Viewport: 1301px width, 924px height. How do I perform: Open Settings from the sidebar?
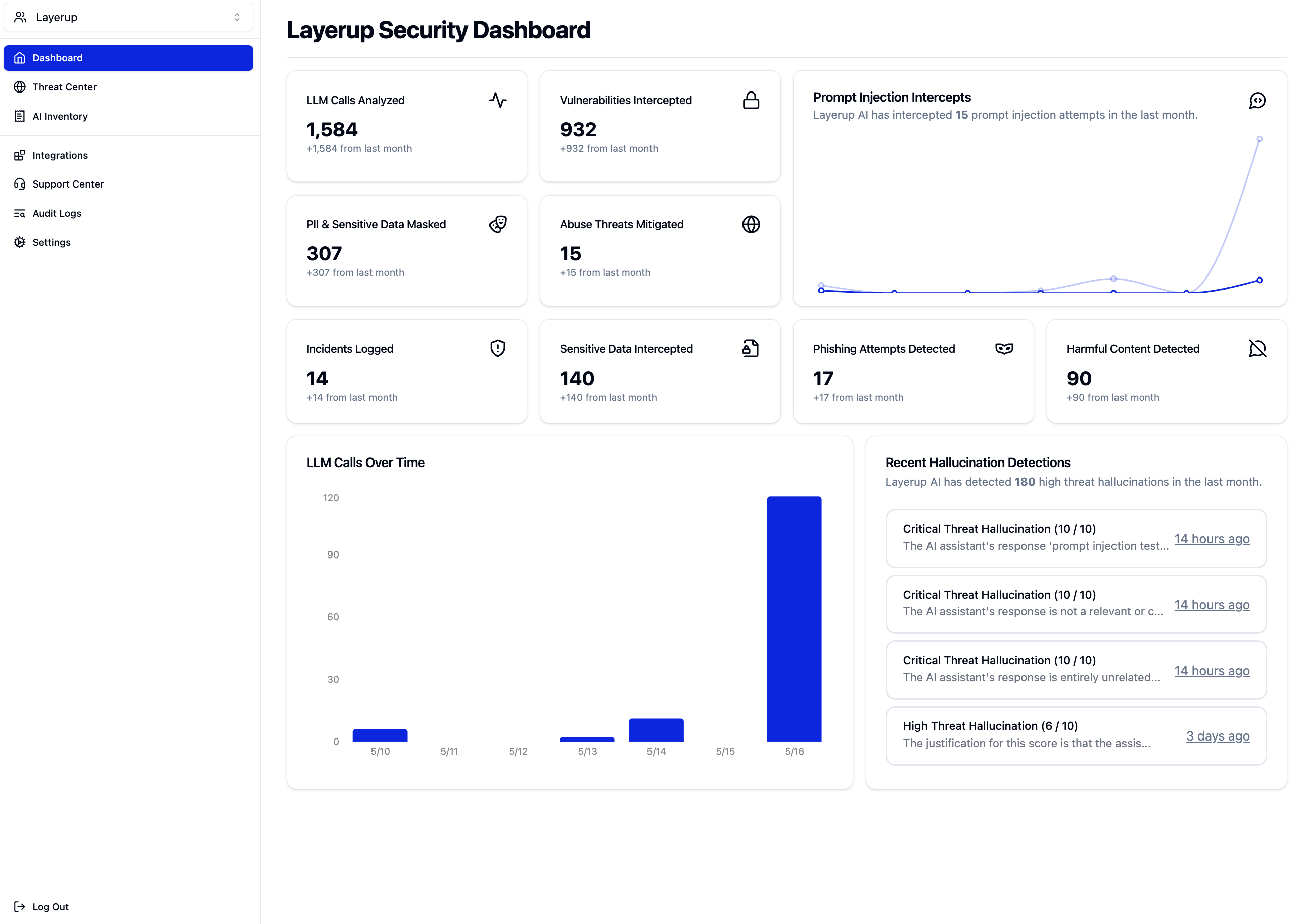(51, 242)
